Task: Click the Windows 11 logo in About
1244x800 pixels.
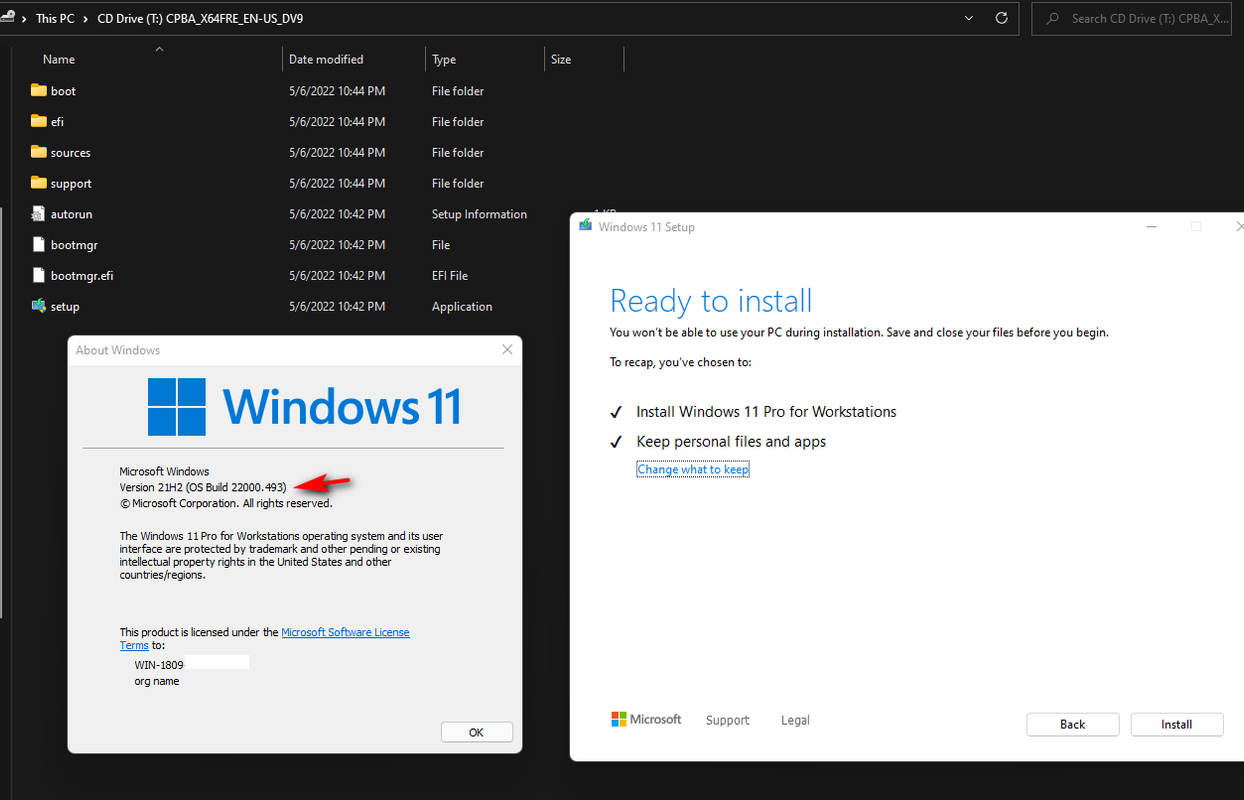Action: point(304,406)
